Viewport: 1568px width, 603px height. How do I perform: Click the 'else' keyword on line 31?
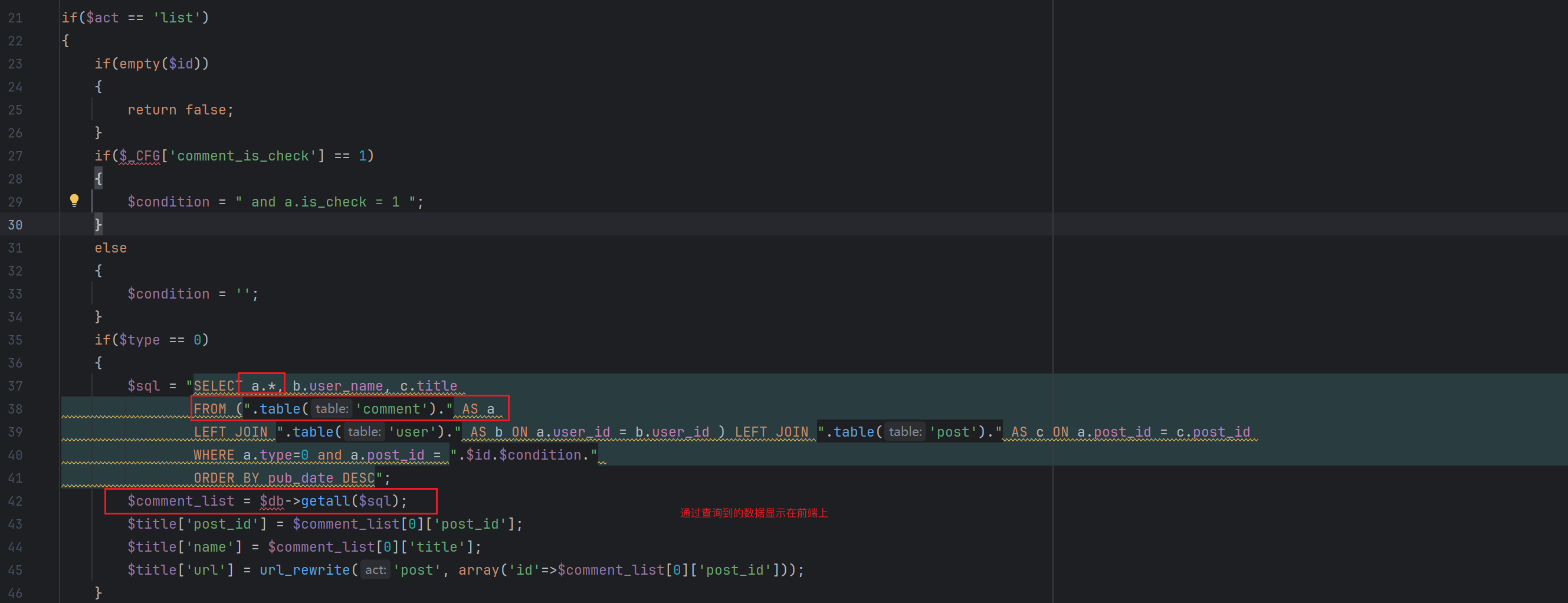[x=111, y=248]
